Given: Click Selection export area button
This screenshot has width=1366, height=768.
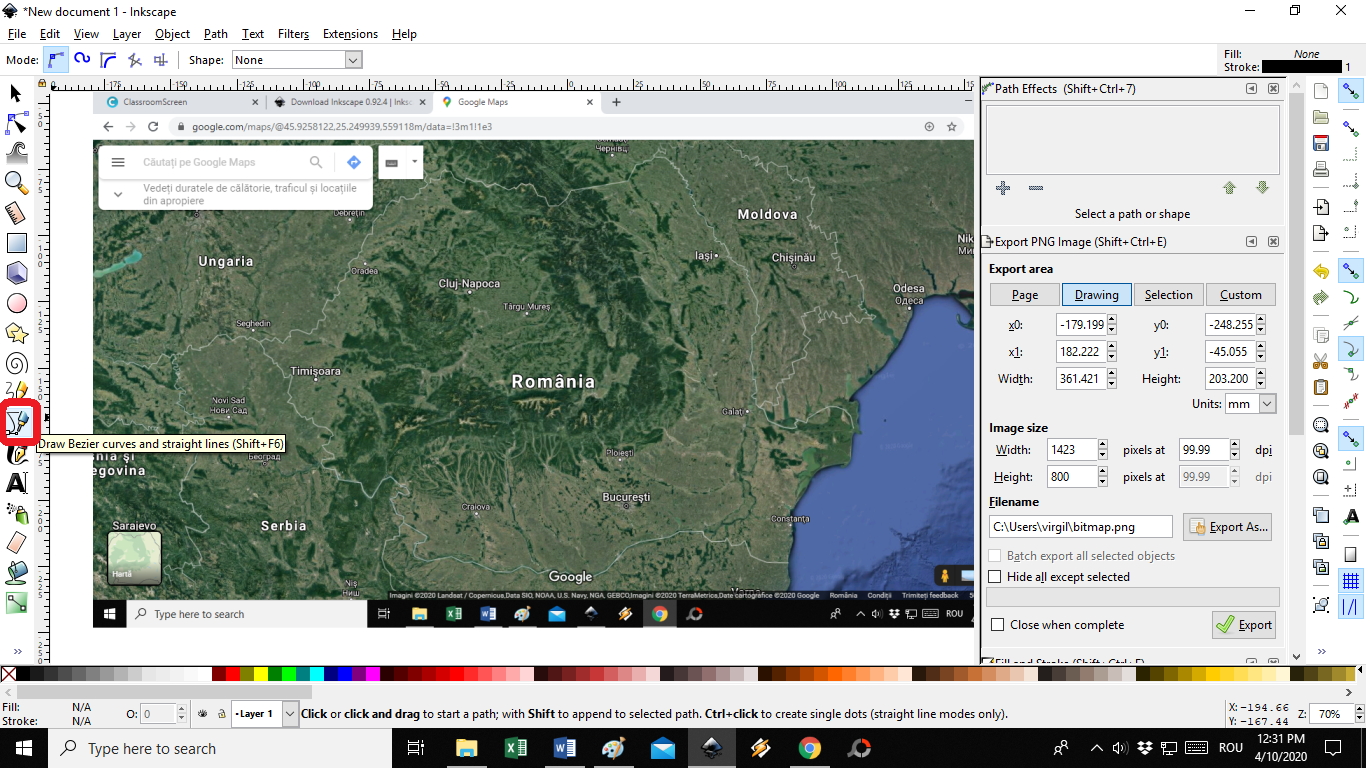Looking at the screenshot, I should pyautogui.click(x=1168, y=295).
